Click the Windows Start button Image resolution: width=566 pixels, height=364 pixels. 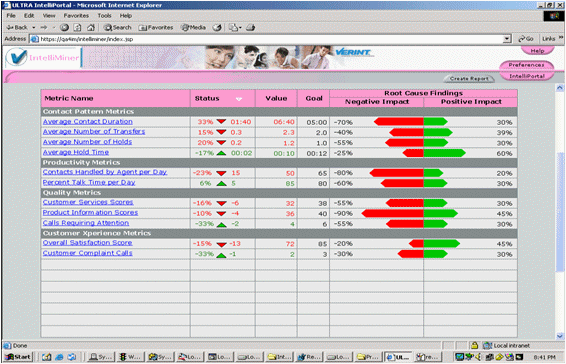(18, 357)
